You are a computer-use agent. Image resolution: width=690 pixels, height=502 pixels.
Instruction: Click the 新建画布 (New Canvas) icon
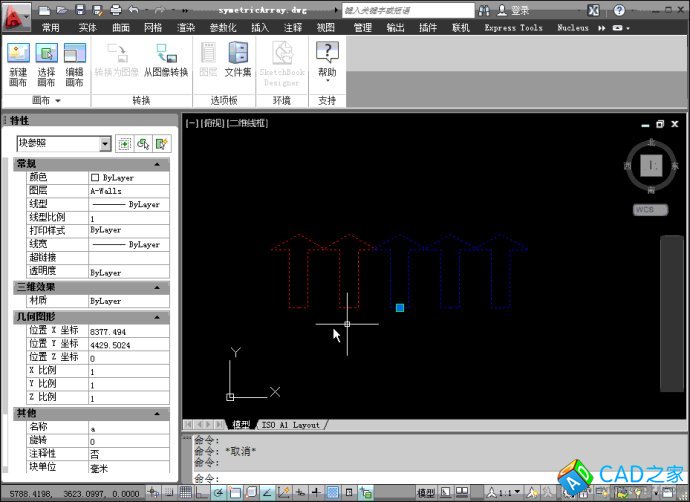(18, 53)
